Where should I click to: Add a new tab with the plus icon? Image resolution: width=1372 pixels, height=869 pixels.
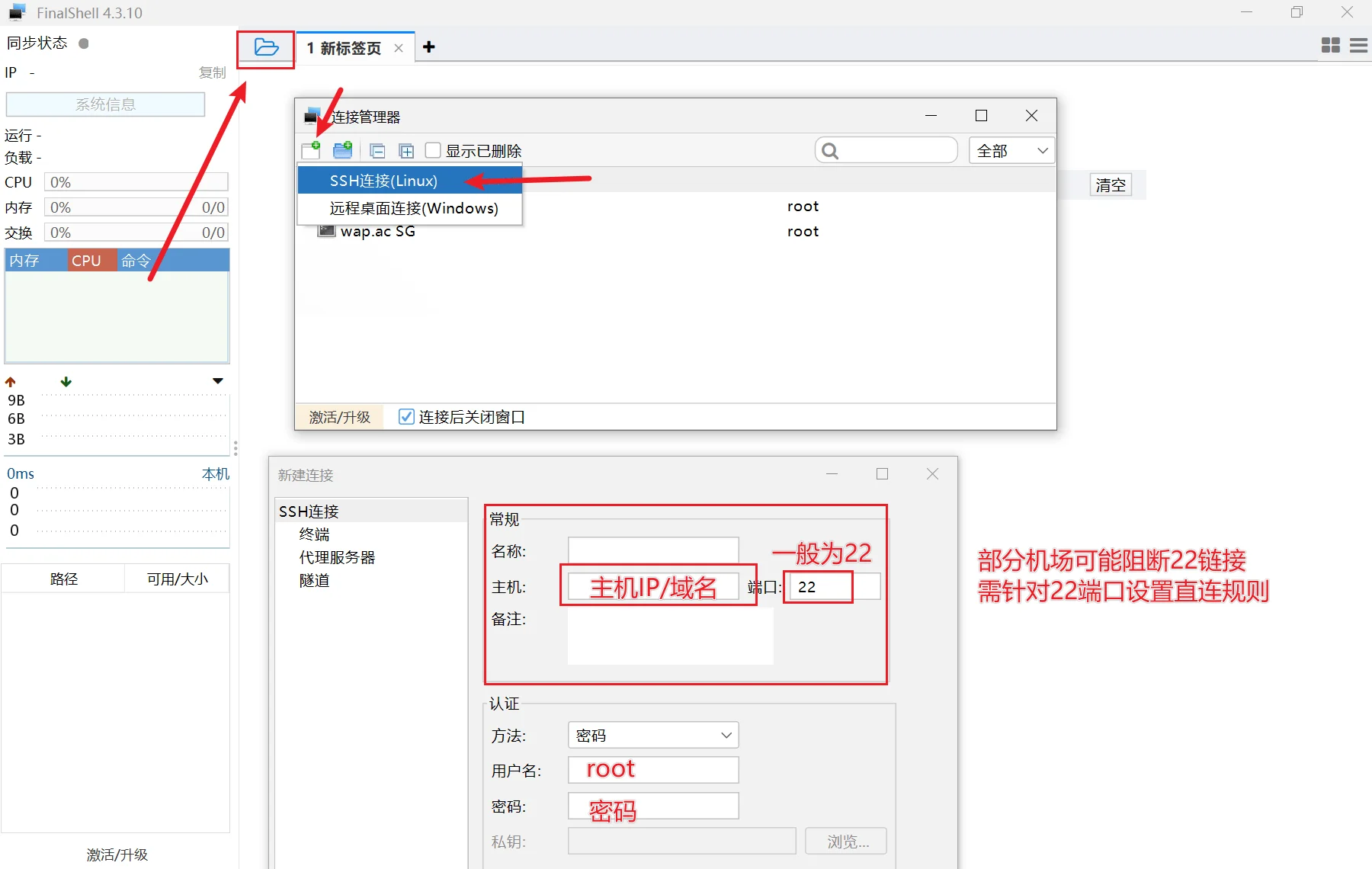[x=429, y=47]
